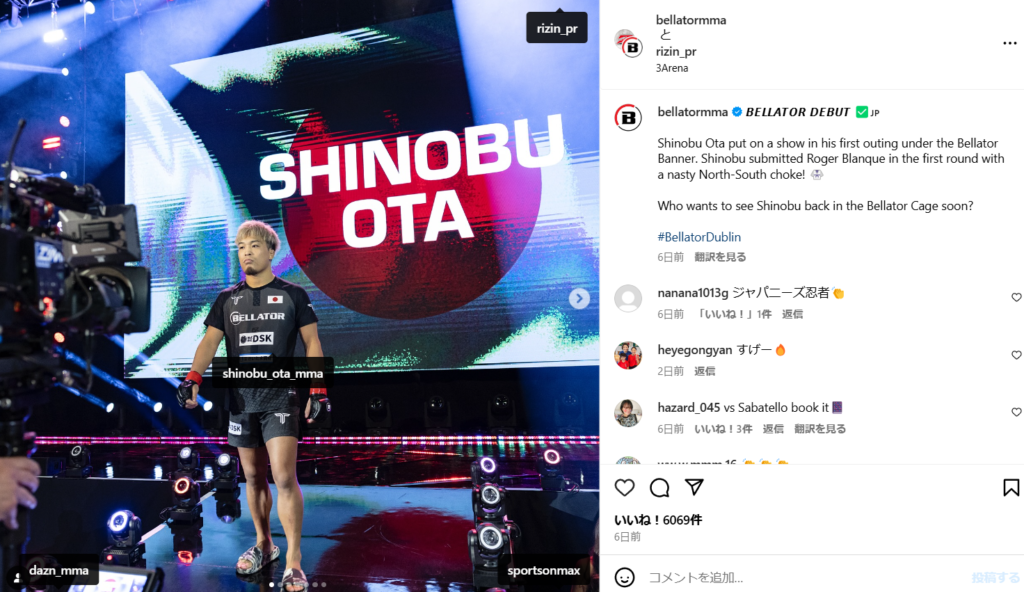View translation of the post caption
Screen dimensions: 1024x592
(x=720, y=257)
